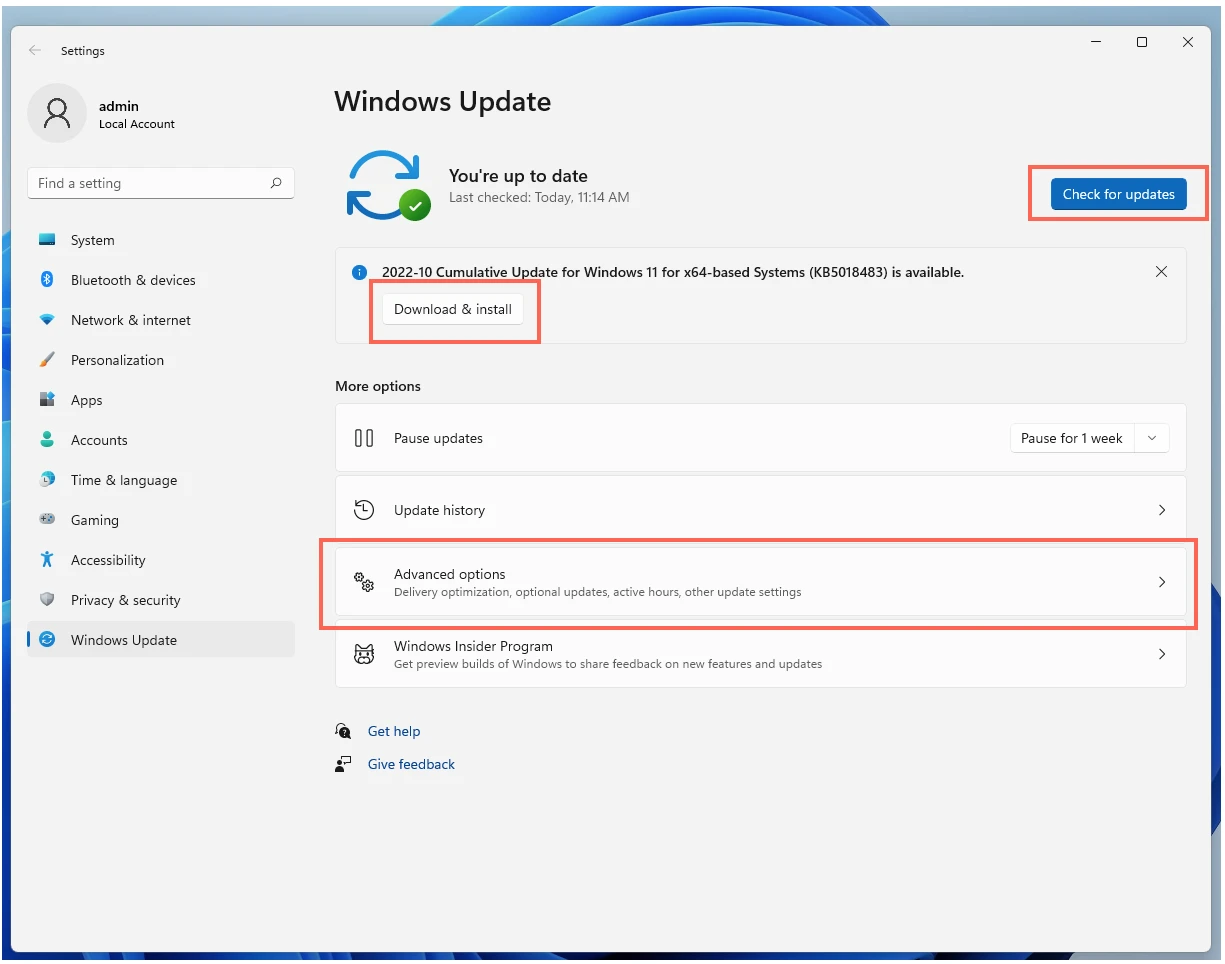The width and height of the screenshot is (1225, 964).
Task: Click the Get help icon
Action: (x=344, y=731)
